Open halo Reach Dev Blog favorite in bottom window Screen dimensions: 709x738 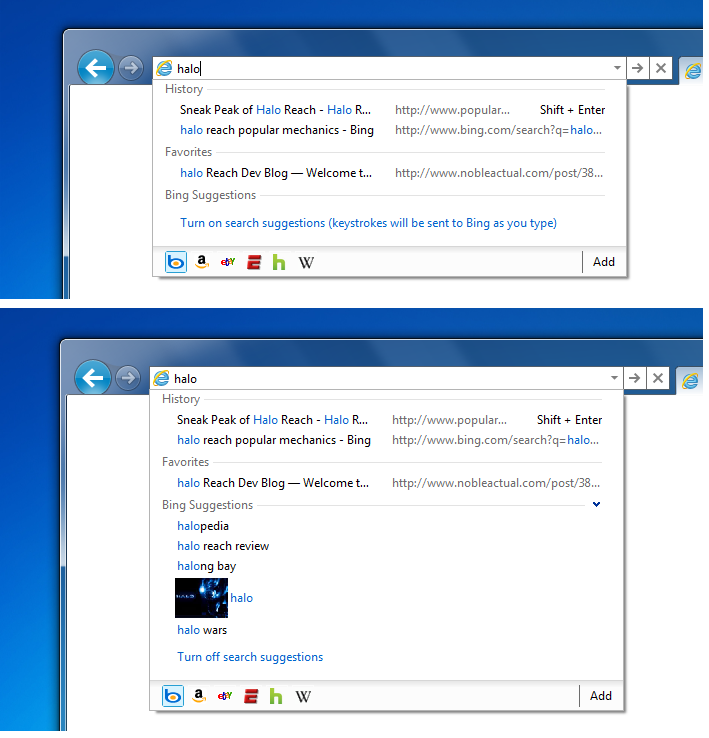click(x=273, y=483)
